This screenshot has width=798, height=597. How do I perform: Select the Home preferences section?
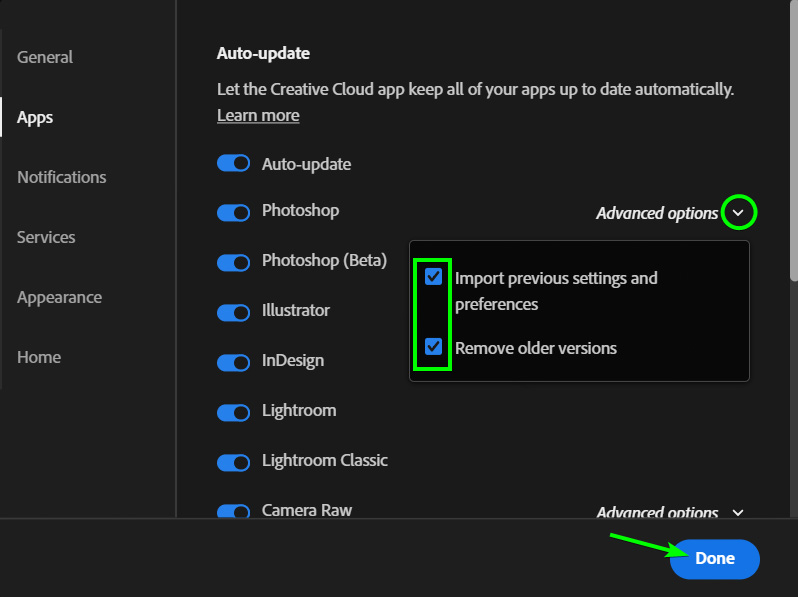tap(39, 357)
